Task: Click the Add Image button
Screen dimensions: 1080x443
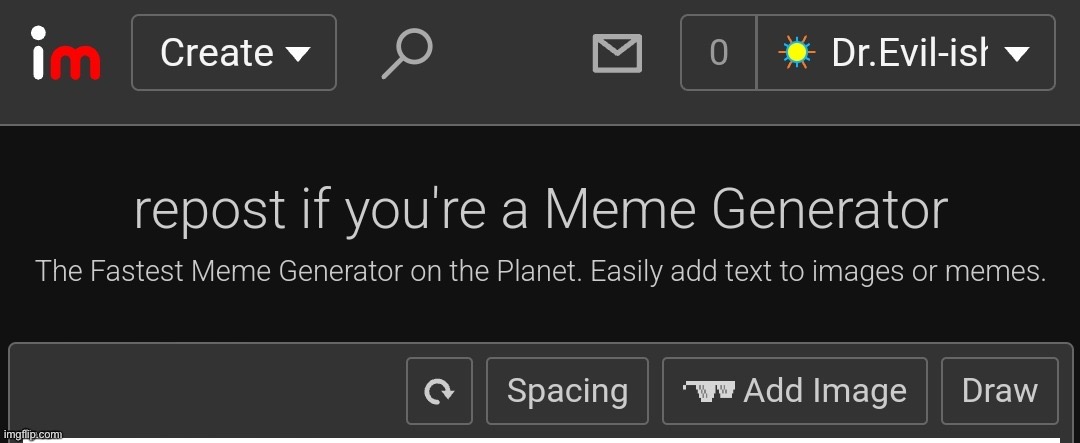Action: pos(795,391)
